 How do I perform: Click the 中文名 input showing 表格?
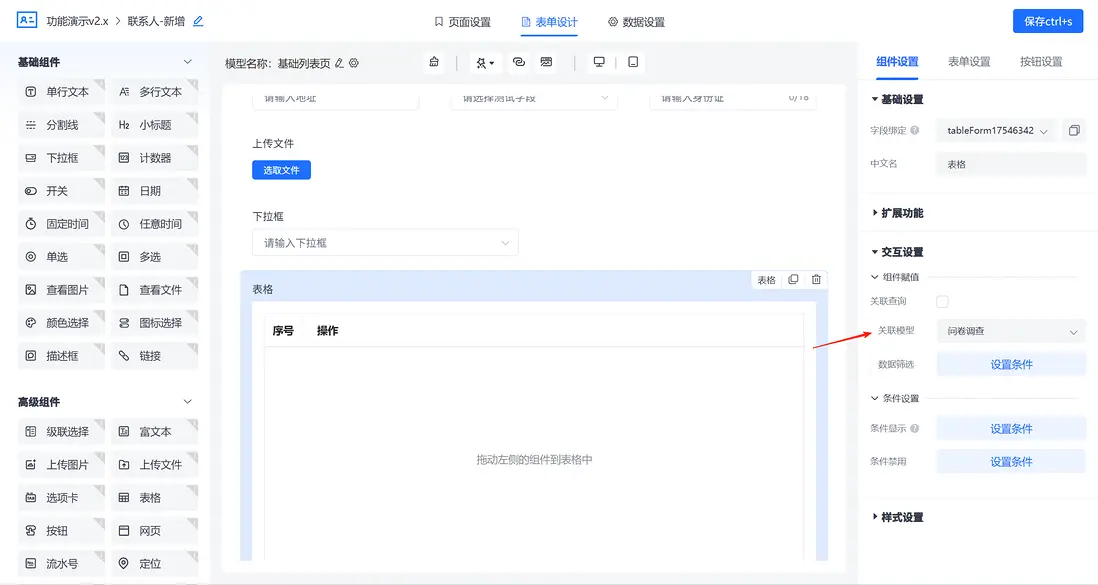coord(1010,164)
